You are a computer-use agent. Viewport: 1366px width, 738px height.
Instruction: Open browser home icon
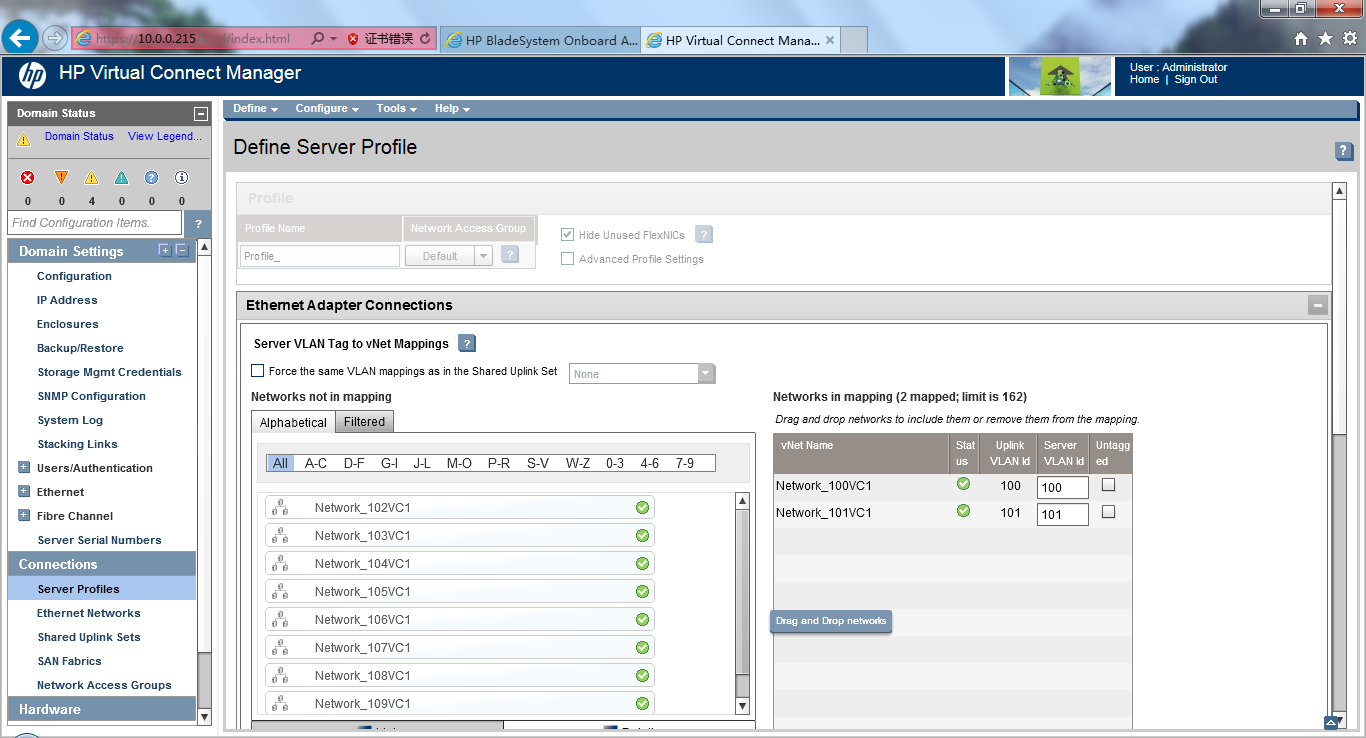[1301, 39]
